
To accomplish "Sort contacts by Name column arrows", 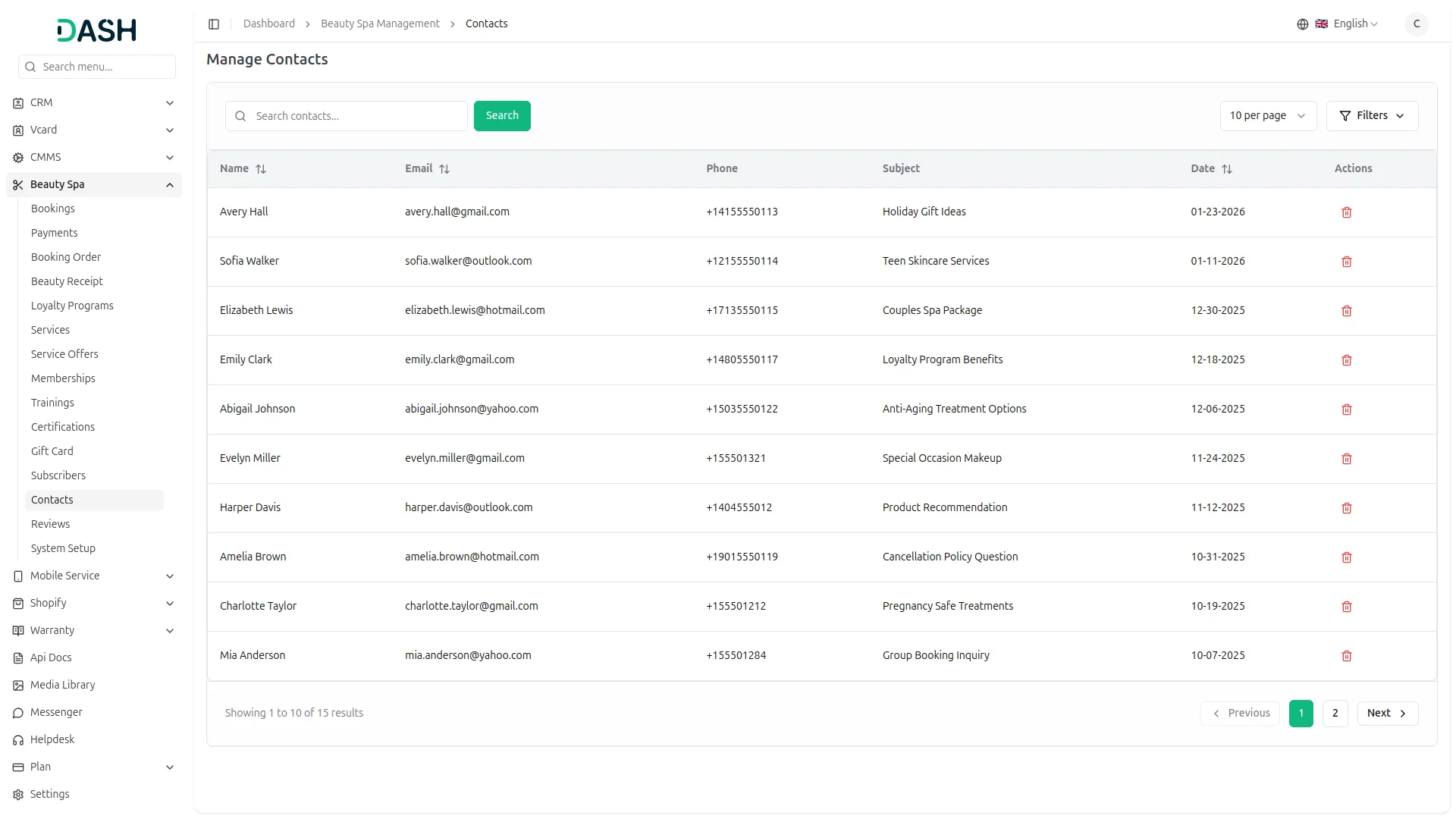I will (x=261, y=169).
